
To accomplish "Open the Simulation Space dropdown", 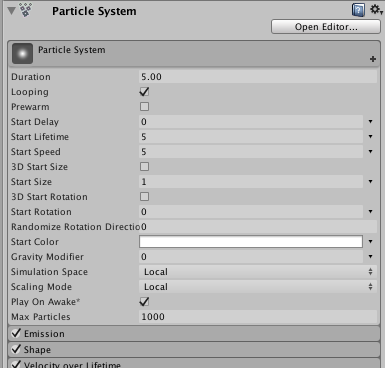I will (x=258, y=272).
